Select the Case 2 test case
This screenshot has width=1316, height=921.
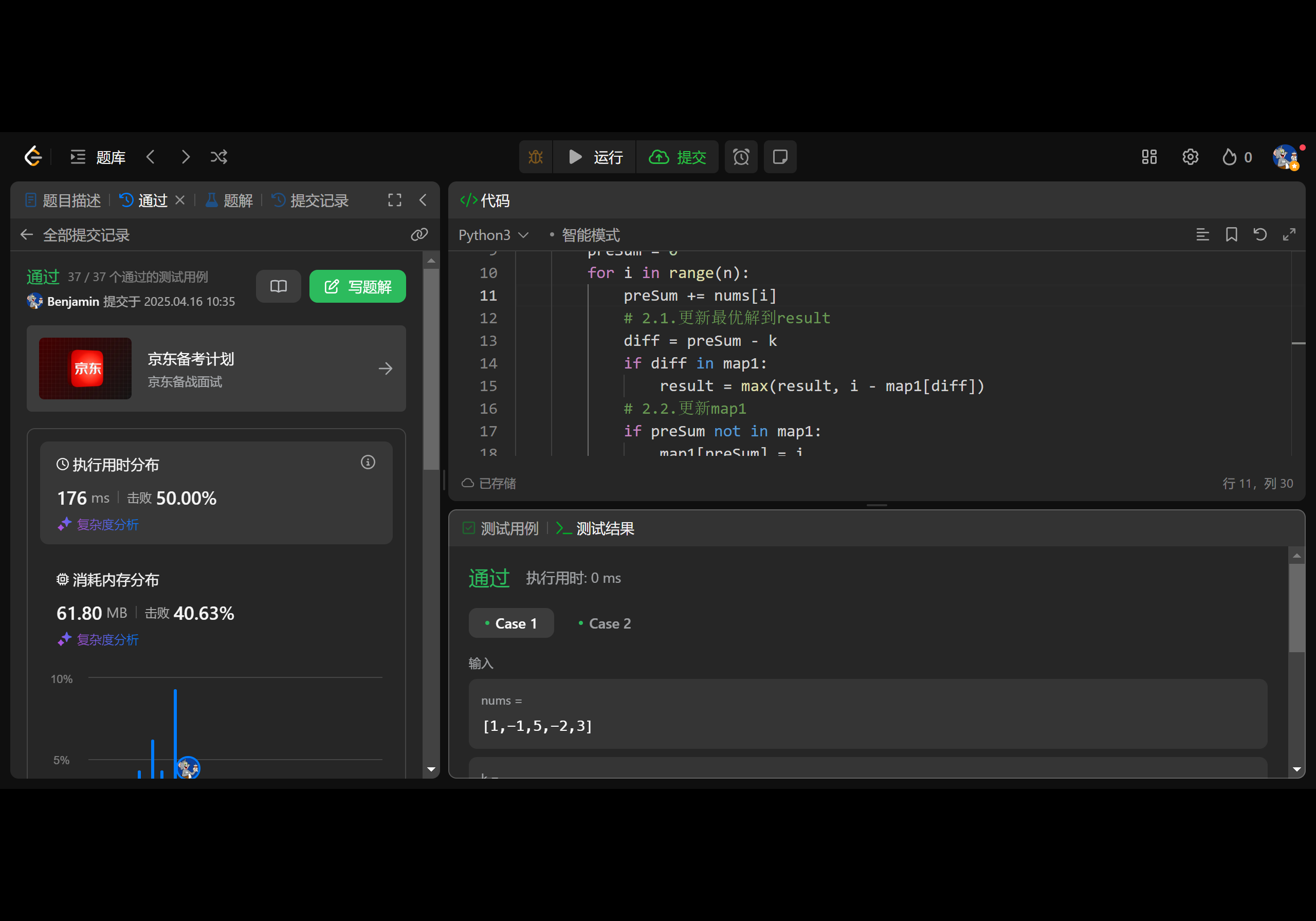pyautogui.click(x=604, y=623)
